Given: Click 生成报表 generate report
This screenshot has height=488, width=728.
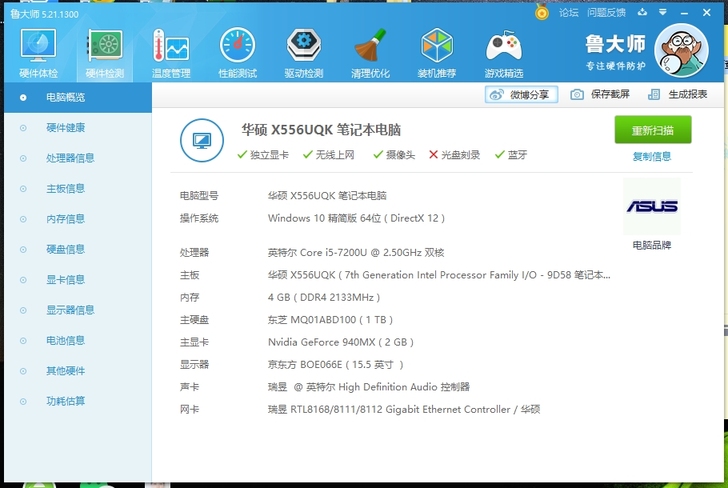Looking at the screenshot, I should click(x=678, y=94).
